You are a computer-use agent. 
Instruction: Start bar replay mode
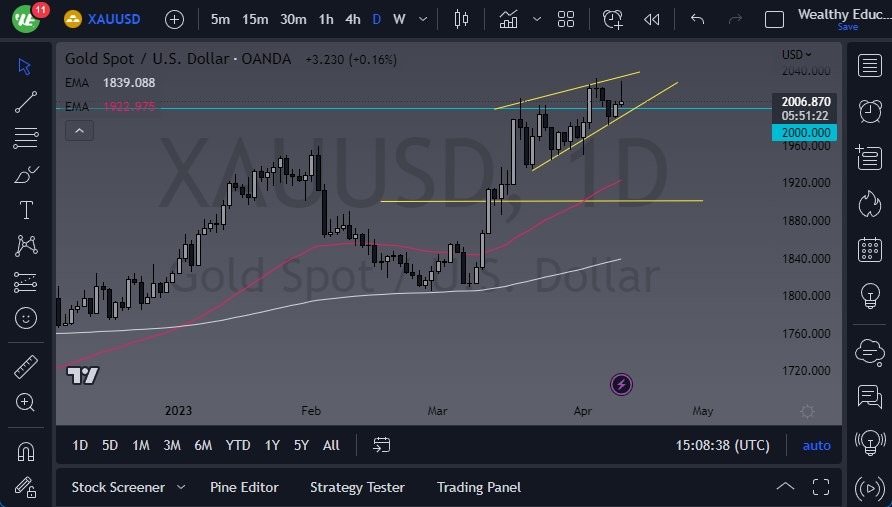[x=651, y=19]
